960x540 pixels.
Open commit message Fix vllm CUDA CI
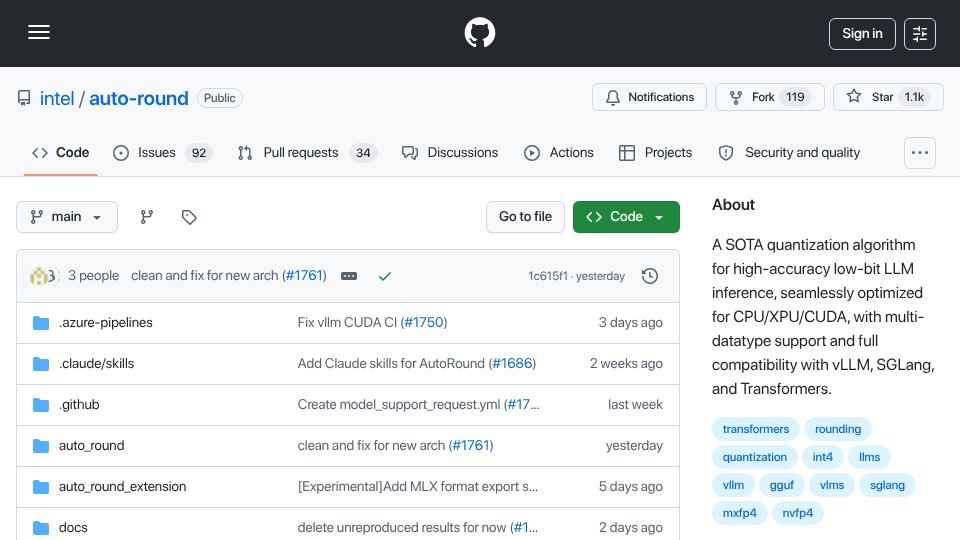(347, 323)
